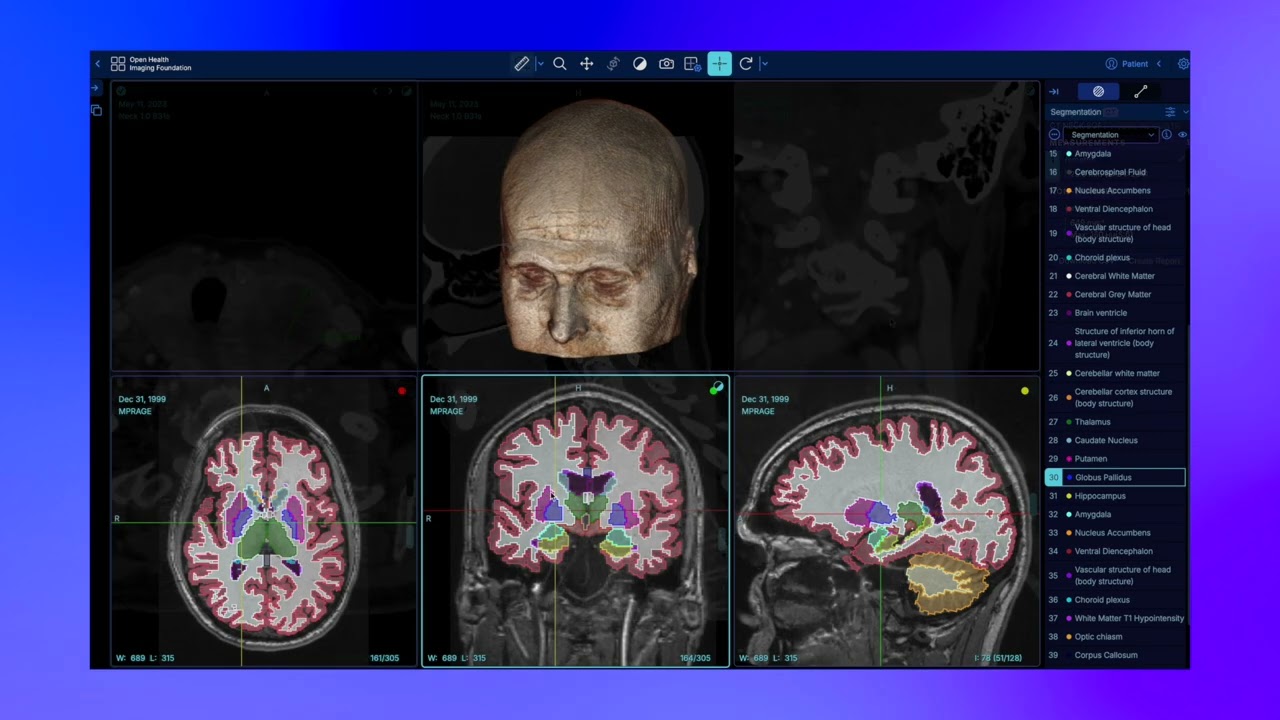Select segment 18 Ventral Diencephalon

(x=1115, y=209)
